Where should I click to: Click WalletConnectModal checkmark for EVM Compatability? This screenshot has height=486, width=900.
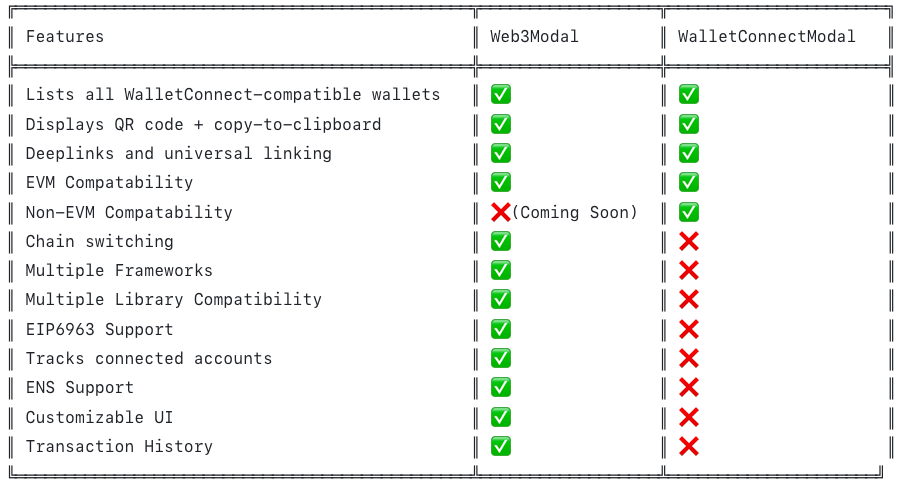tap(688, 183)
